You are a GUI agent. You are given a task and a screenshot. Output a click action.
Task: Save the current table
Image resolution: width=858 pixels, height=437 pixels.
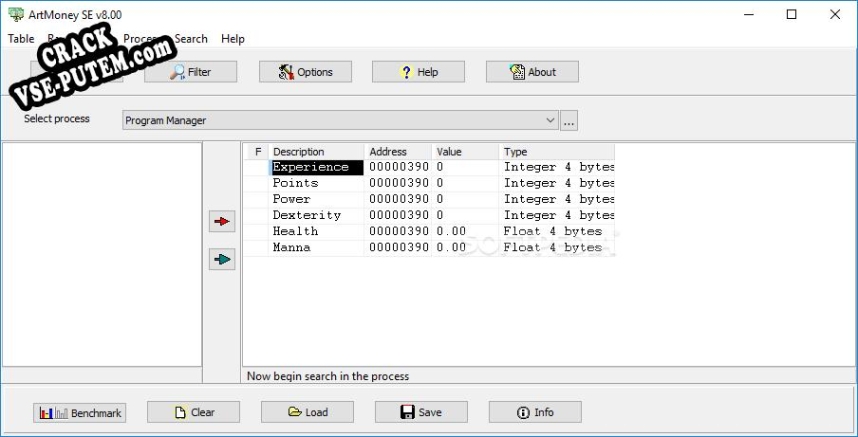421,412
